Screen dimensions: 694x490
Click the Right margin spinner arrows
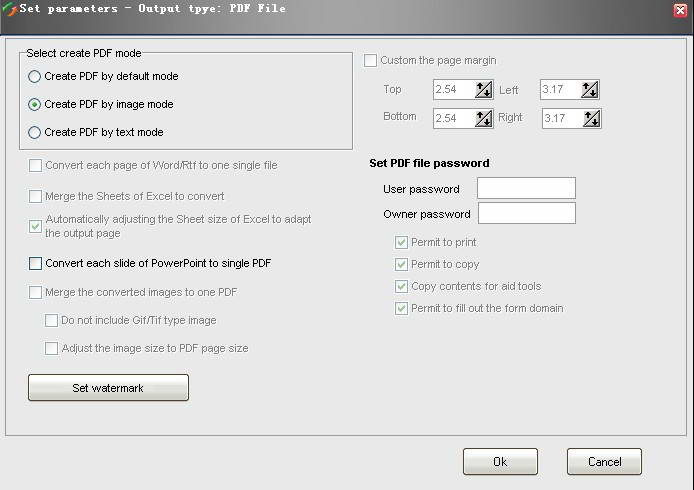[590, 118]
